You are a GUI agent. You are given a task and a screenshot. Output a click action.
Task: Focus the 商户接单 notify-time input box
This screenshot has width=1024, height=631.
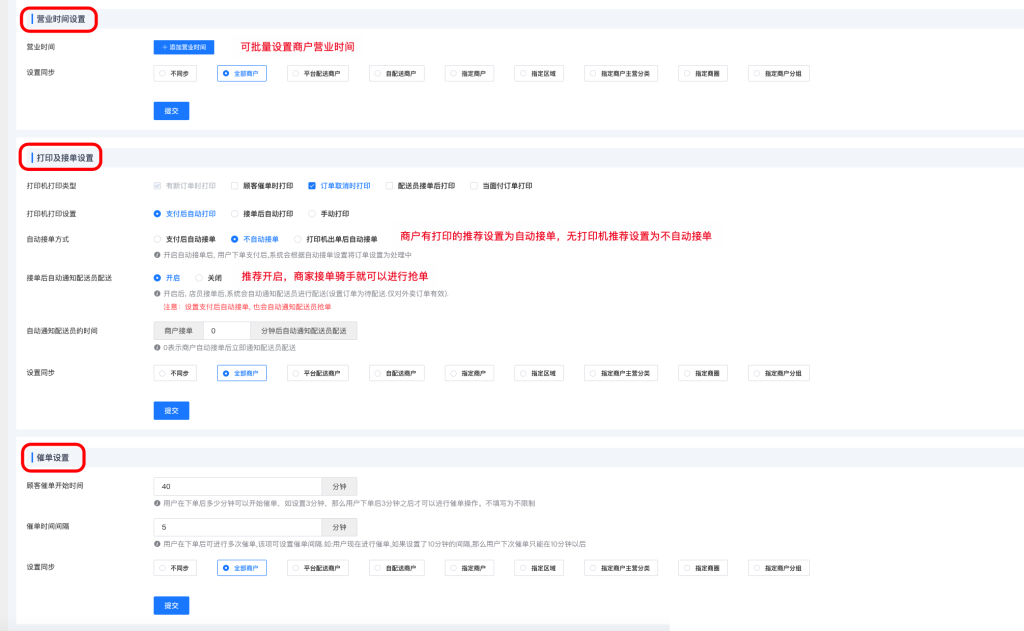(x=227, y=330)
